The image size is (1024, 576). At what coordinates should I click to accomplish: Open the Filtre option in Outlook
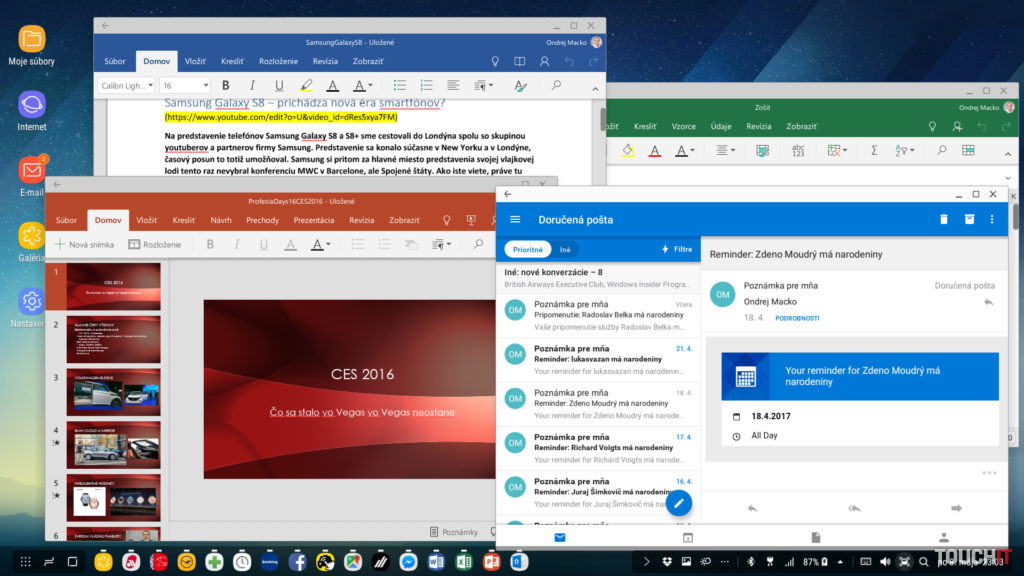(x=677, y=250)
